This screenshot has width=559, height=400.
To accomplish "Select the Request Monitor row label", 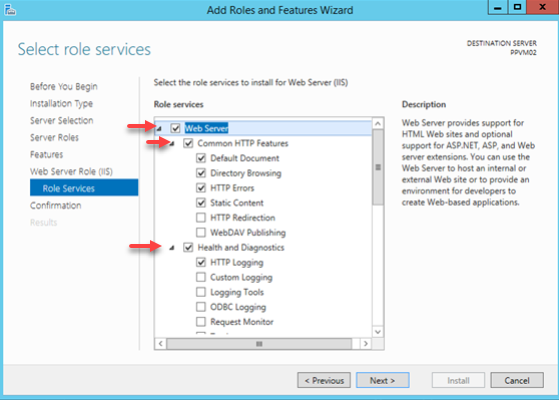I will click(242, 322).
